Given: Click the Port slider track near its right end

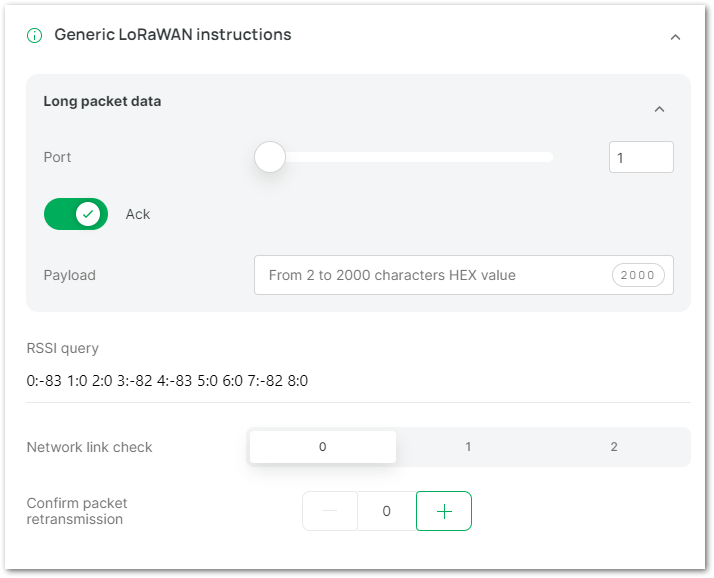Looking at the screenshot, I should 544,157.
